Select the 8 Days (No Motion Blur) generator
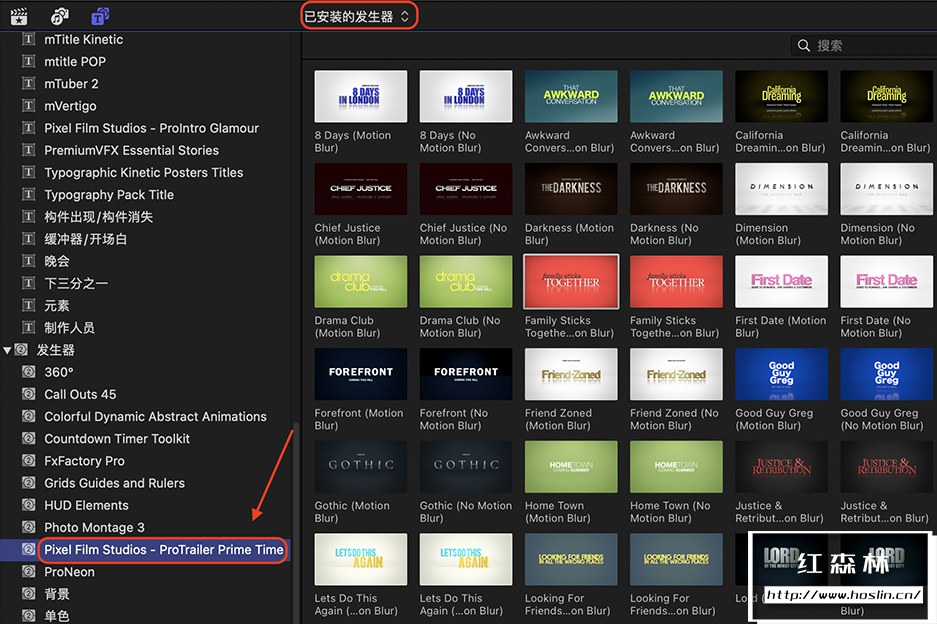Viewport: 937px width, 624px height. (x=466, y=96)
